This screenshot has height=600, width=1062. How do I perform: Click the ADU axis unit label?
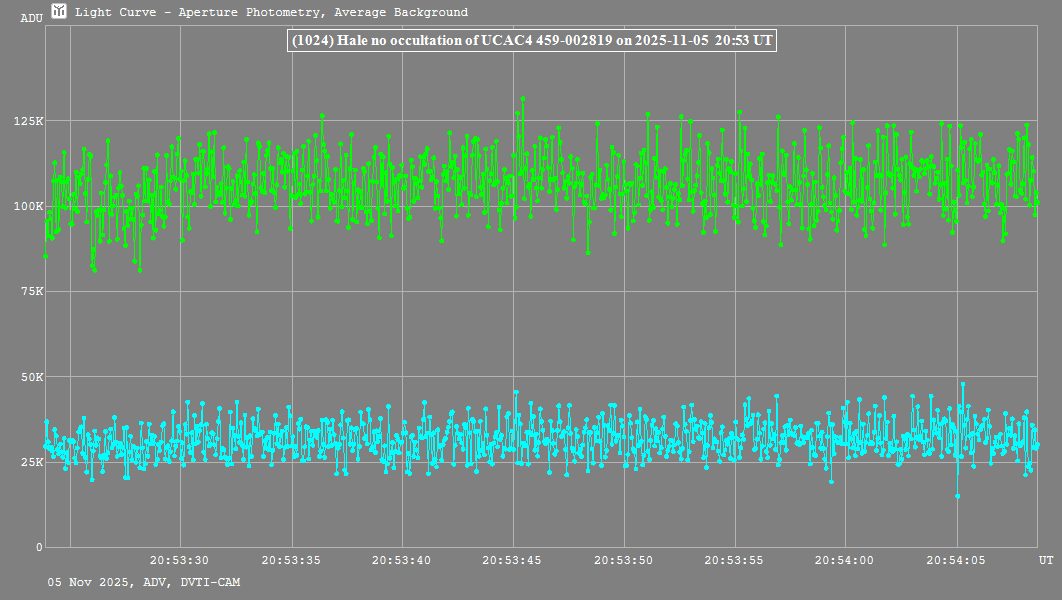tap(32, 19)
